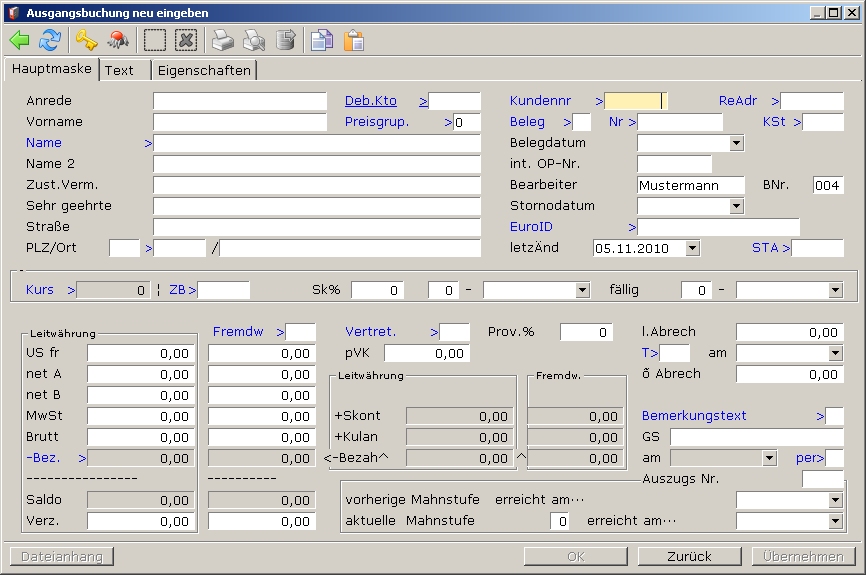This screenshot has width=866, height=575.
Task: Click the red bug icon
Action: click(118, 40)
